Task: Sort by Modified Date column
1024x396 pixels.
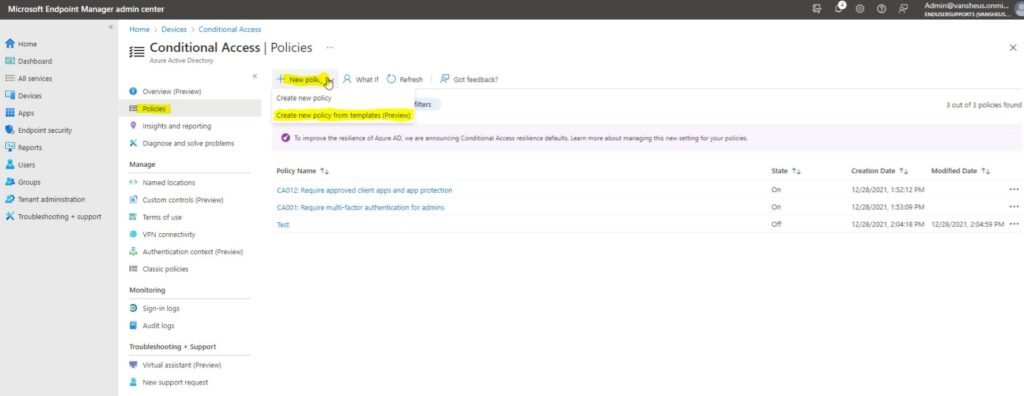Action: (x=961, y=171)
